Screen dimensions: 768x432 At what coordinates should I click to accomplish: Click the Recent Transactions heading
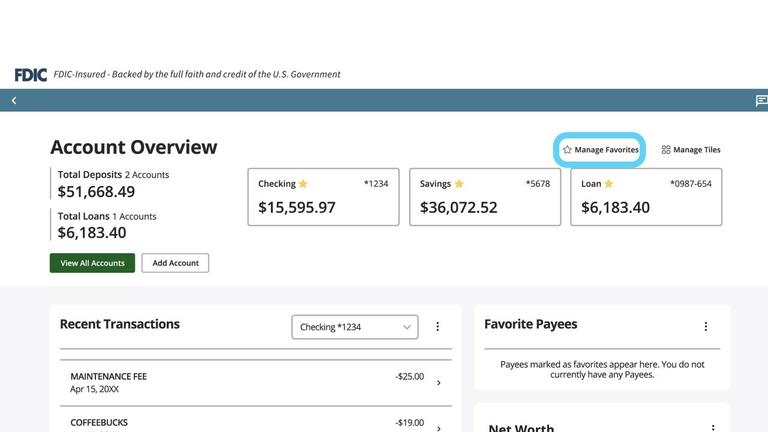click(x=120, y=324)
